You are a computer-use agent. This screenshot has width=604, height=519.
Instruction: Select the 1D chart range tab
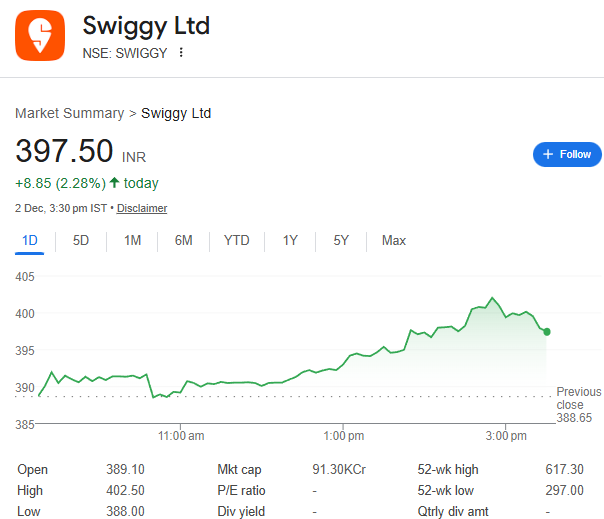(x=30, y=240)
